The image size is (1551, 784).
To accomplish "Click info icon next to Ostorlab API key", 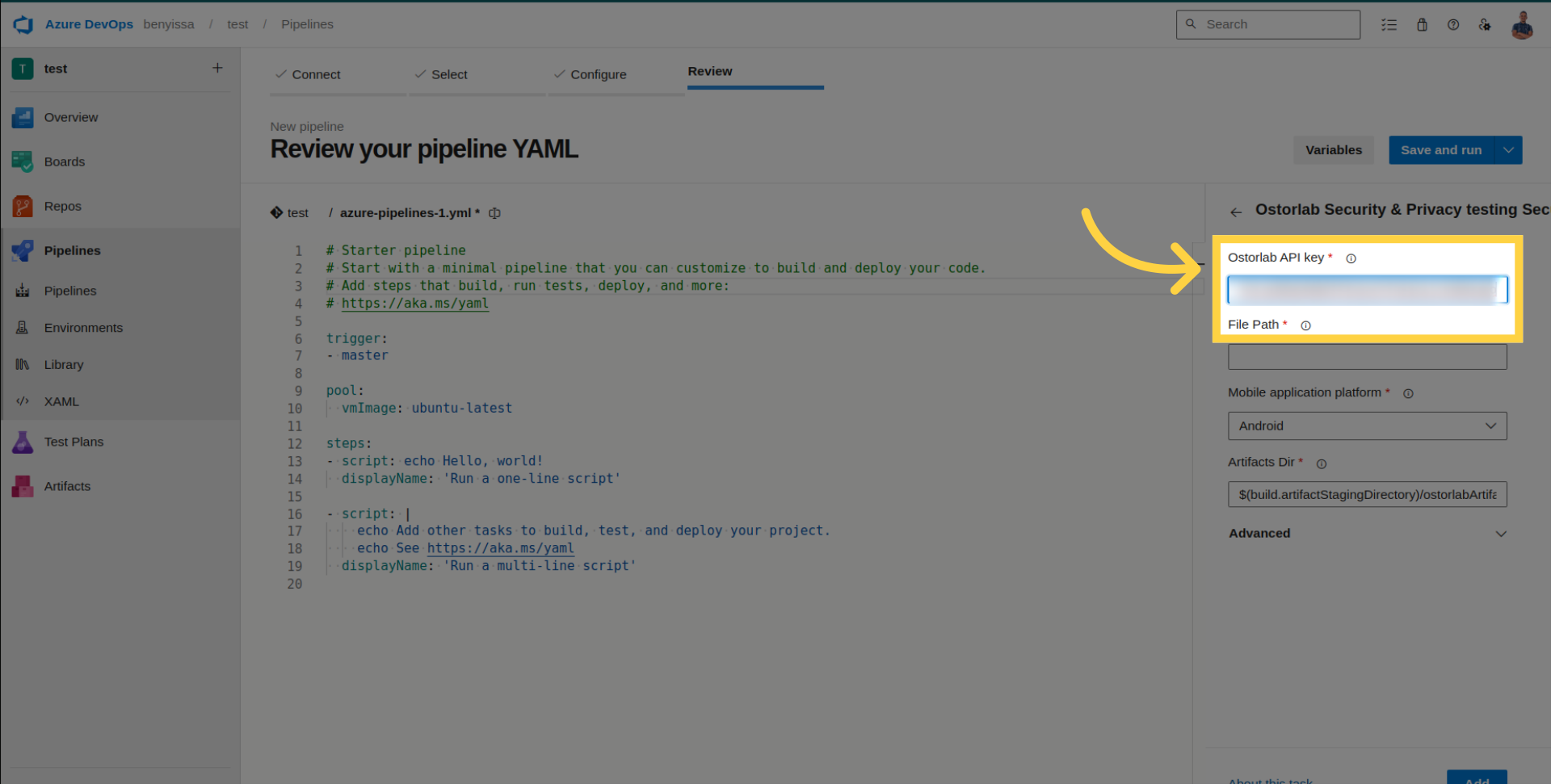I will point(1351,258).
